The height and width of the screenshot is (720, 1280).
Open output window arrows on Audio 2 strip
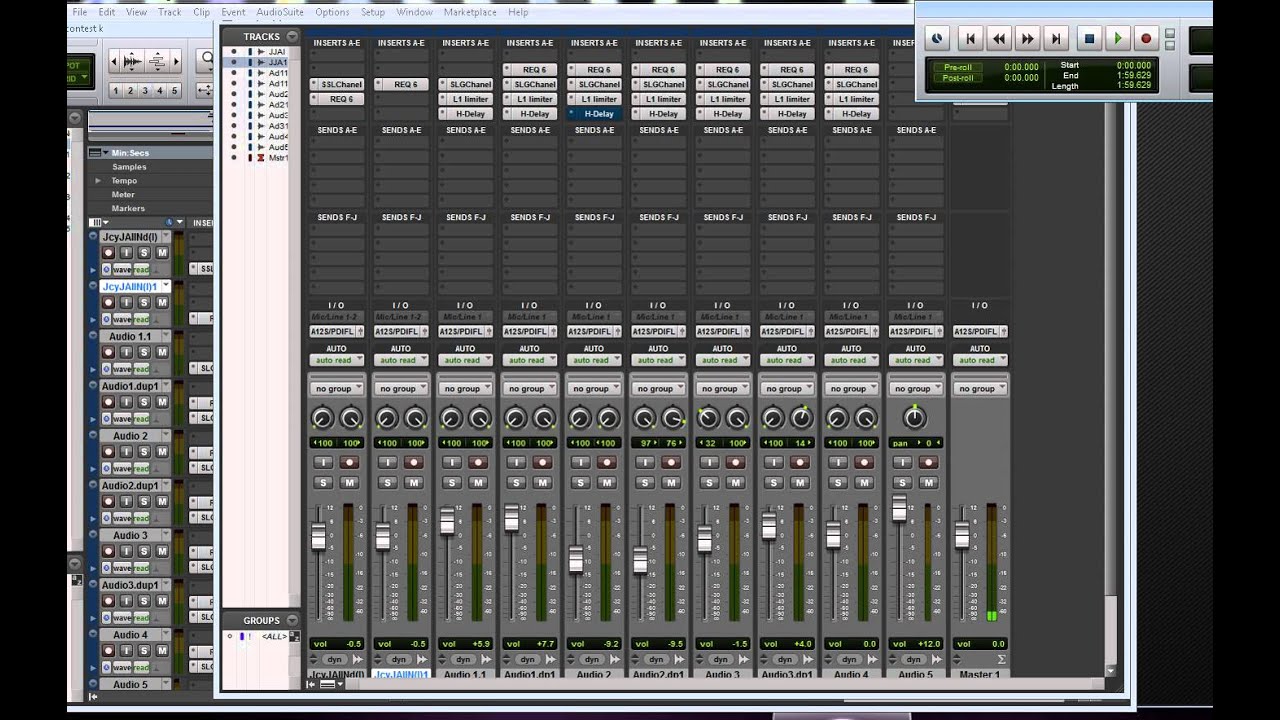pyautogui.click(x=615, y=659)
